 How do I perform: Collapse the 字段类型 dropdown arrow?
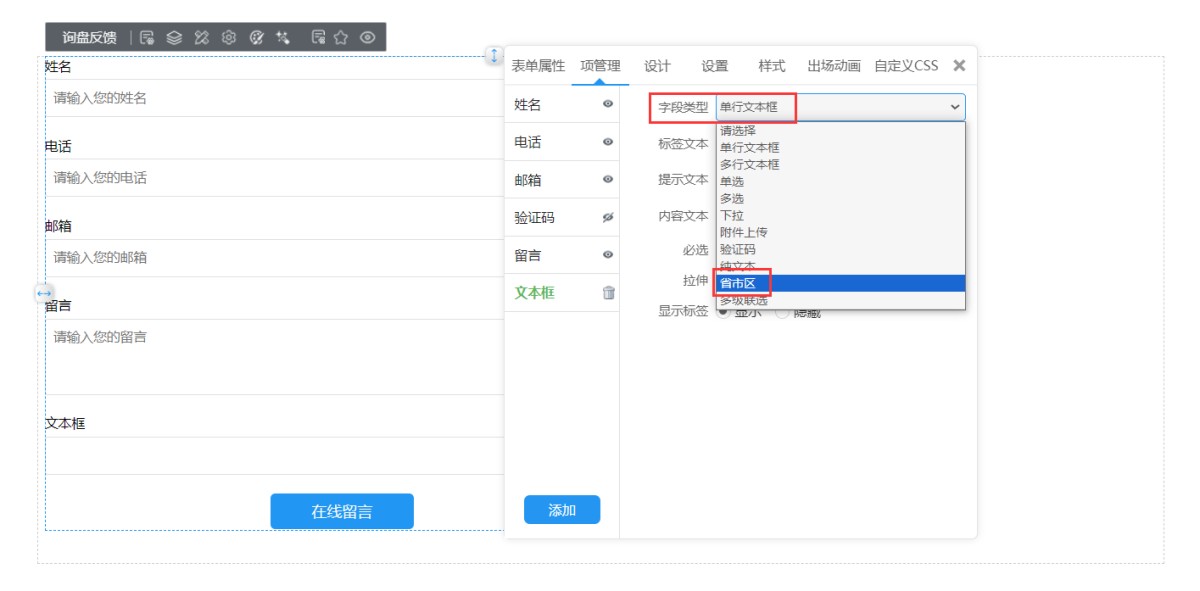pyautogui.click(x=954, y=107)
